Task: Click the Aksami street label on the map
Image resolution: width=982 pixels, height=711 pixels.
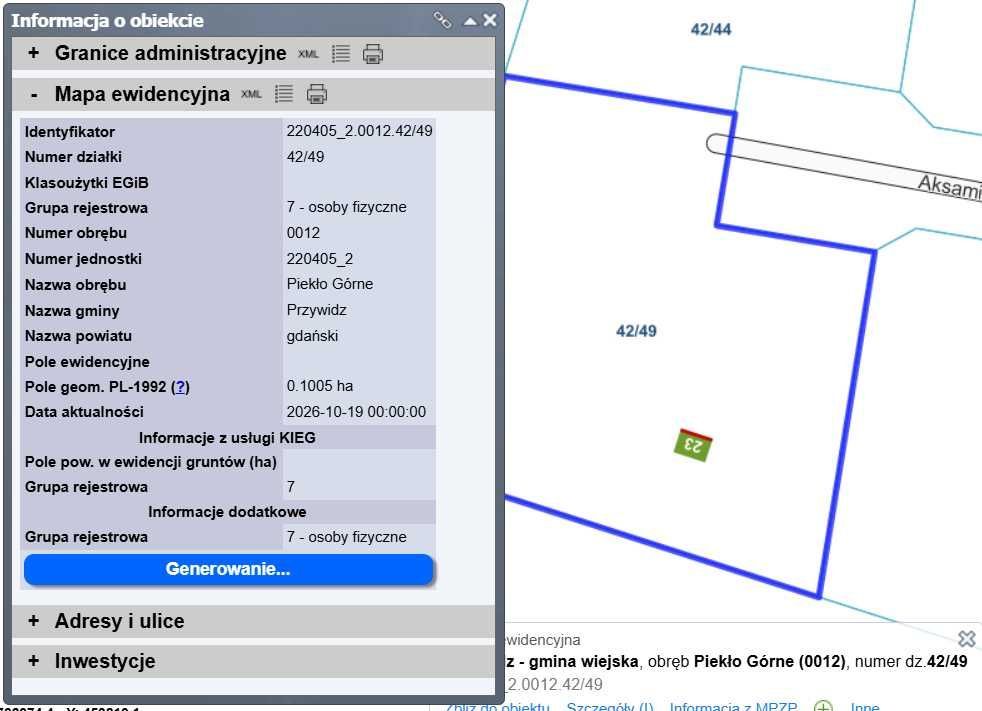Action: point(949,186)
